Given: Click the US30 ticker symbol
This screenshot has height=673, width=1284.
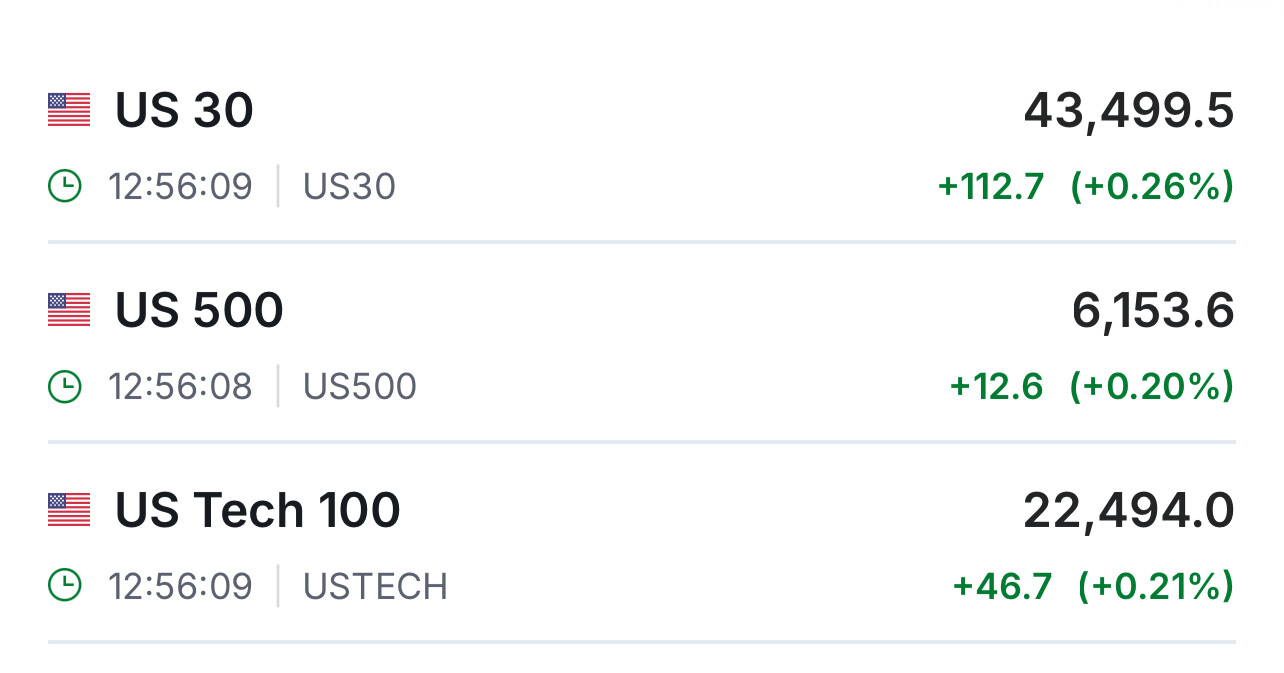Looking at the screenshot, I should [x=349, y=187].
